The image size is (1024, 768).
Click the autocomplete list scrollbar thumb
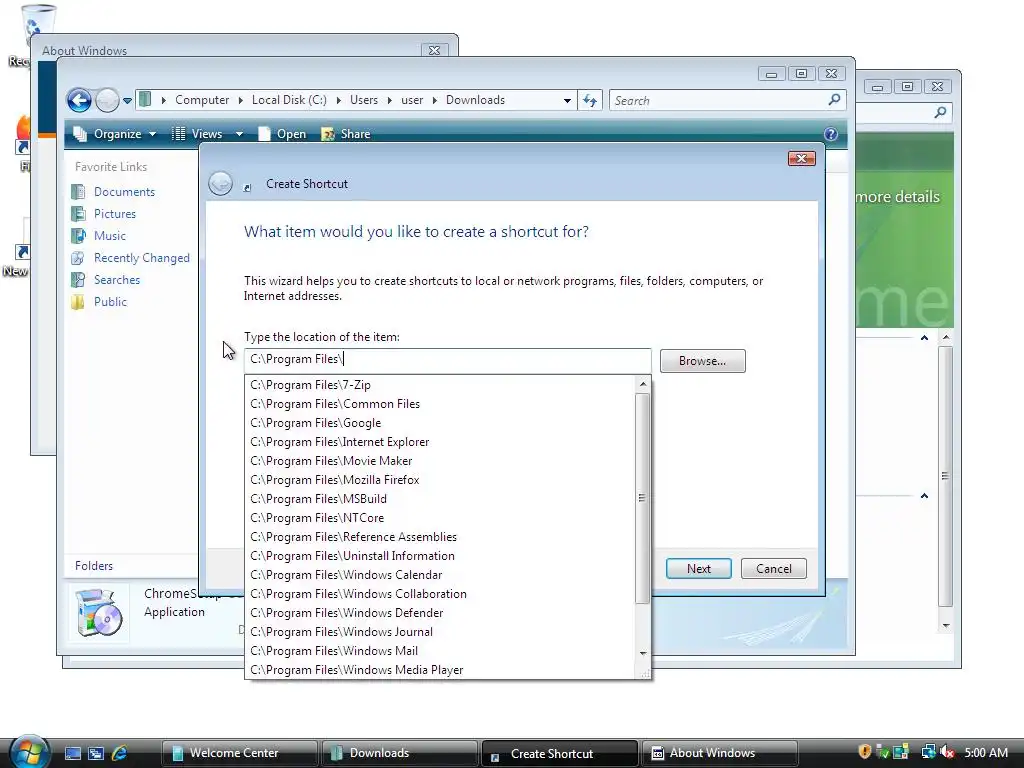tap(643, 498)
